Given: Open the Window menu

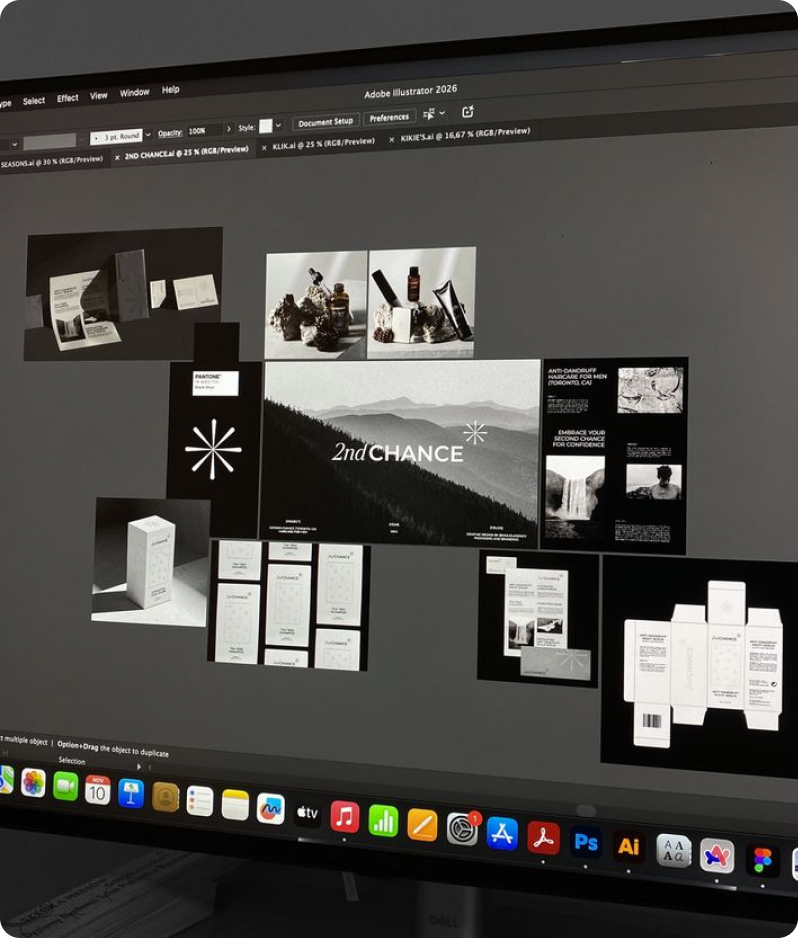Looking at the screenshot, I should tap(134, 93).
